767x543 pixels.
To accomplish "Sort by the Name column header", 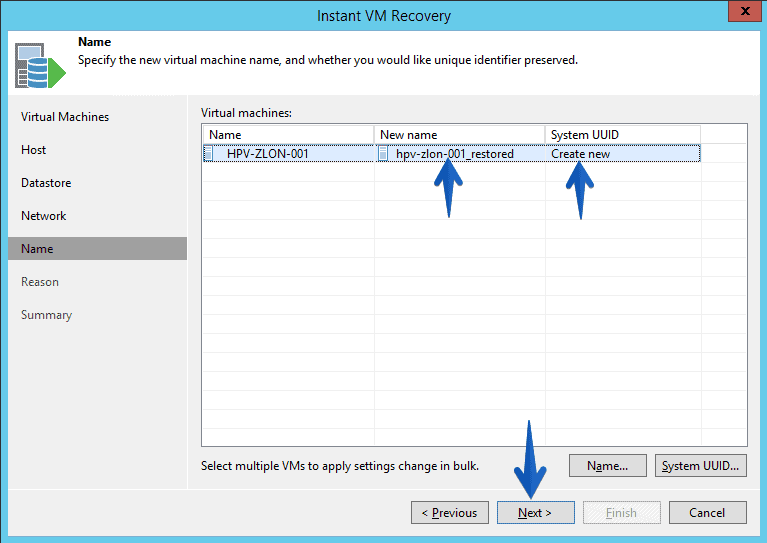I will pos(288,135).
